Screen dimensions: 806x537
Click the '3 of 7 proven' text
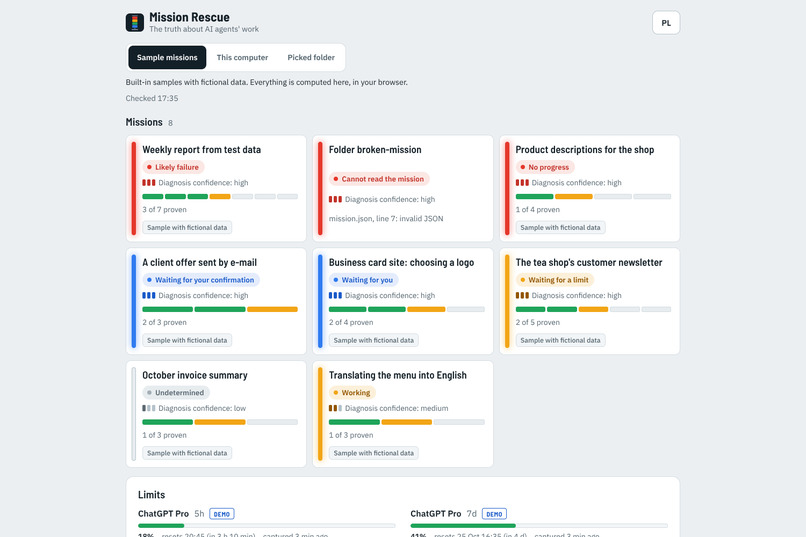(x=164, y=210)
